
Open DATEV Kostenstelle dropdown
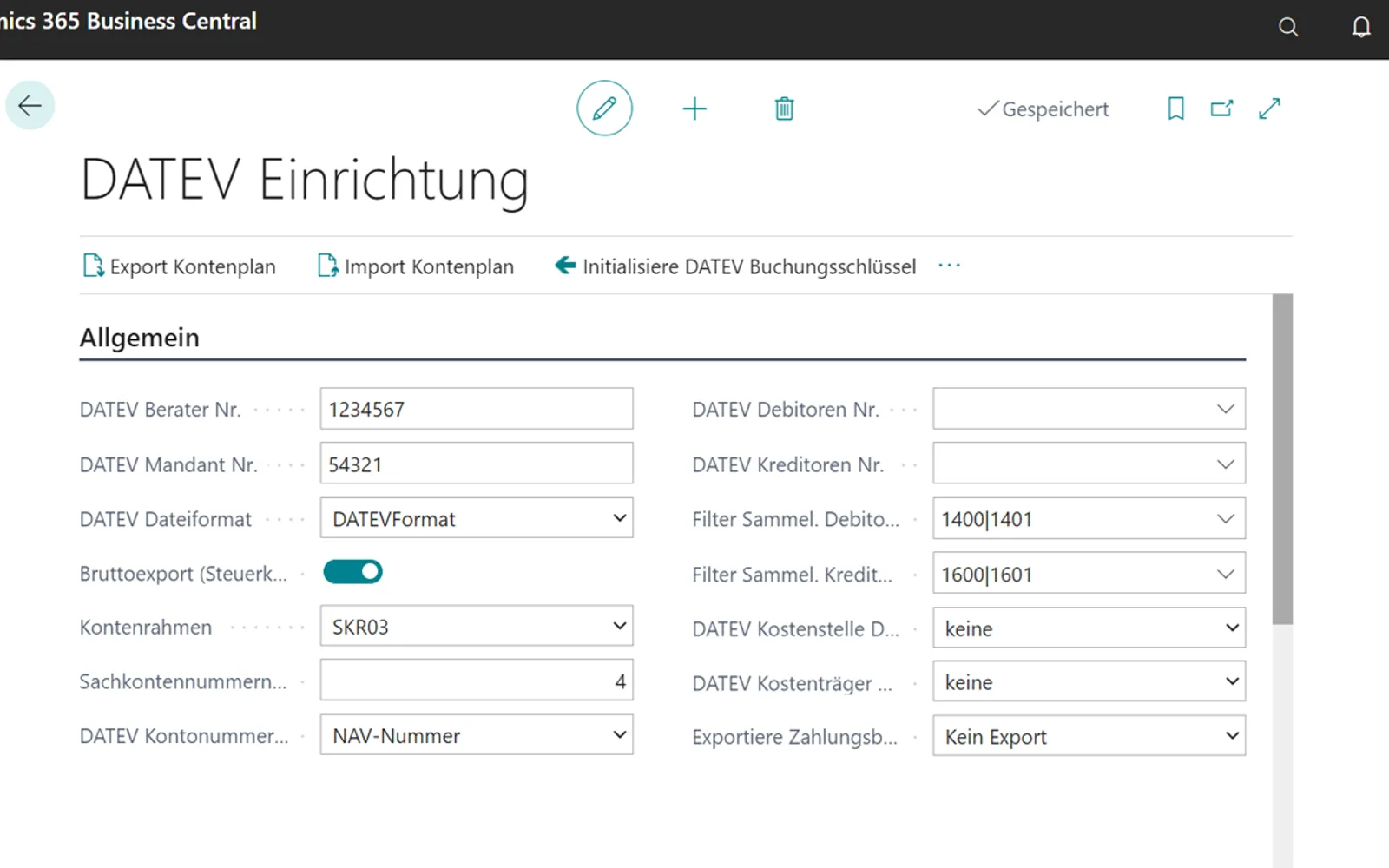click(1089, 628)
